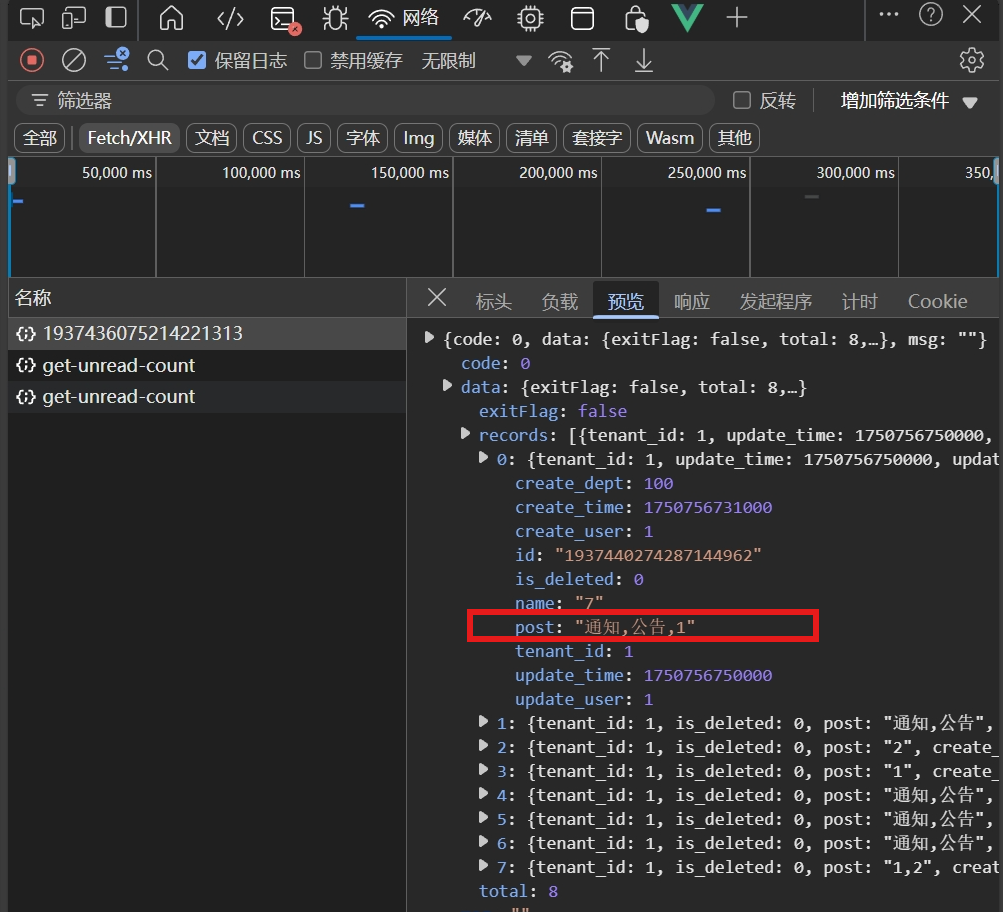1003x912 pixels.
Task: Toggle the Img filter
Action: 418,138
